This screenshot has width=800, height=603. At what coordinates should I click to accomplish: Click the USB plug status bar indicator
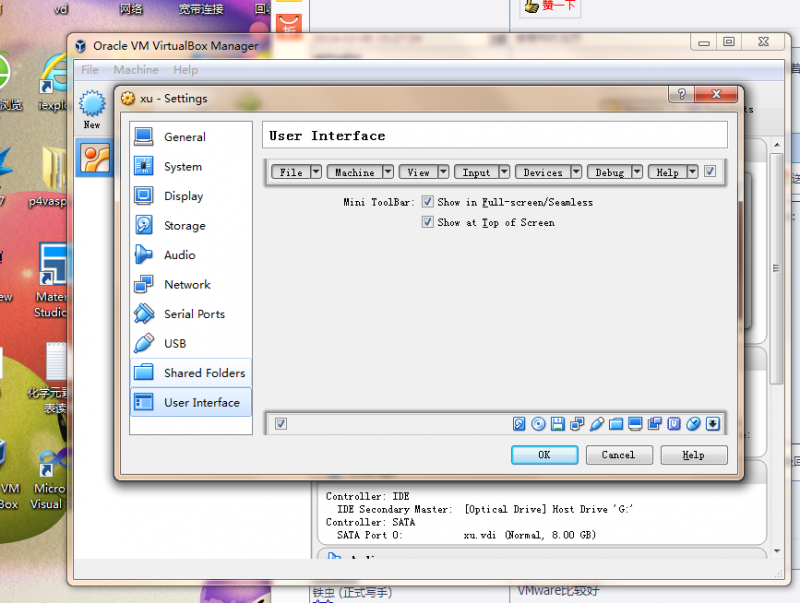point(596,424)
